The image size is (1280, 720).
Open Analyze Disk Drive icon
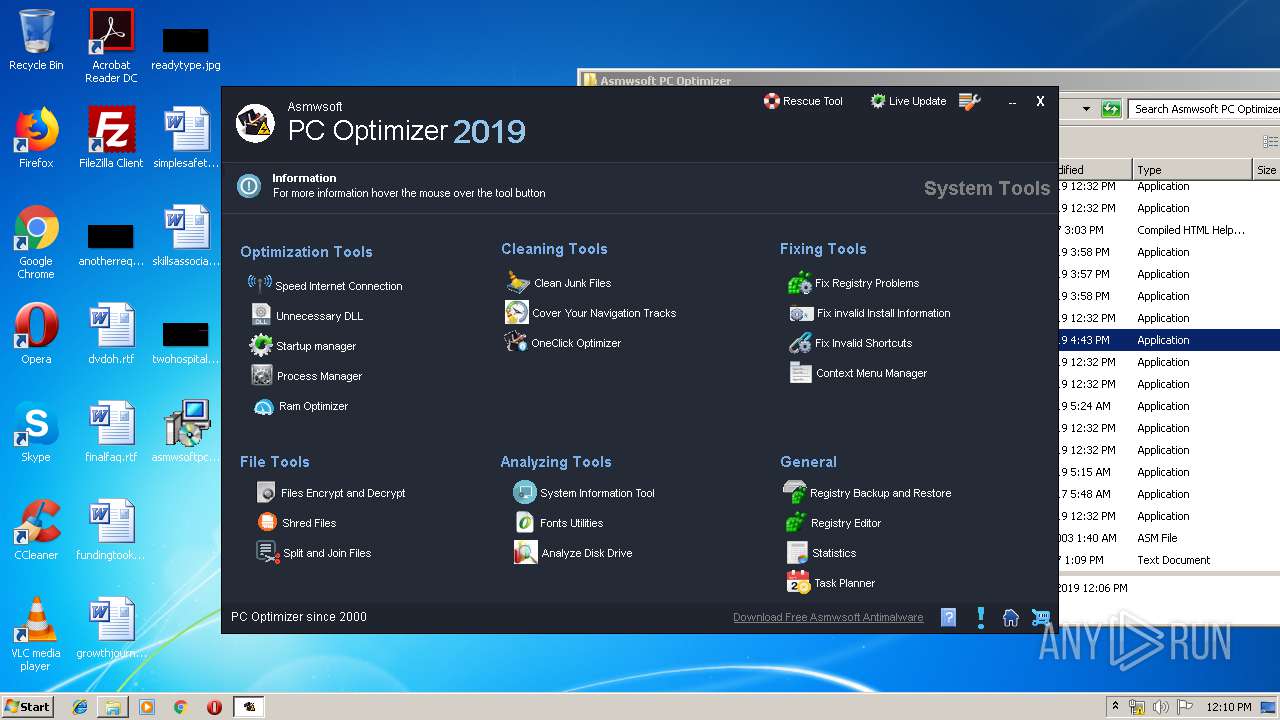pos(525,552)
